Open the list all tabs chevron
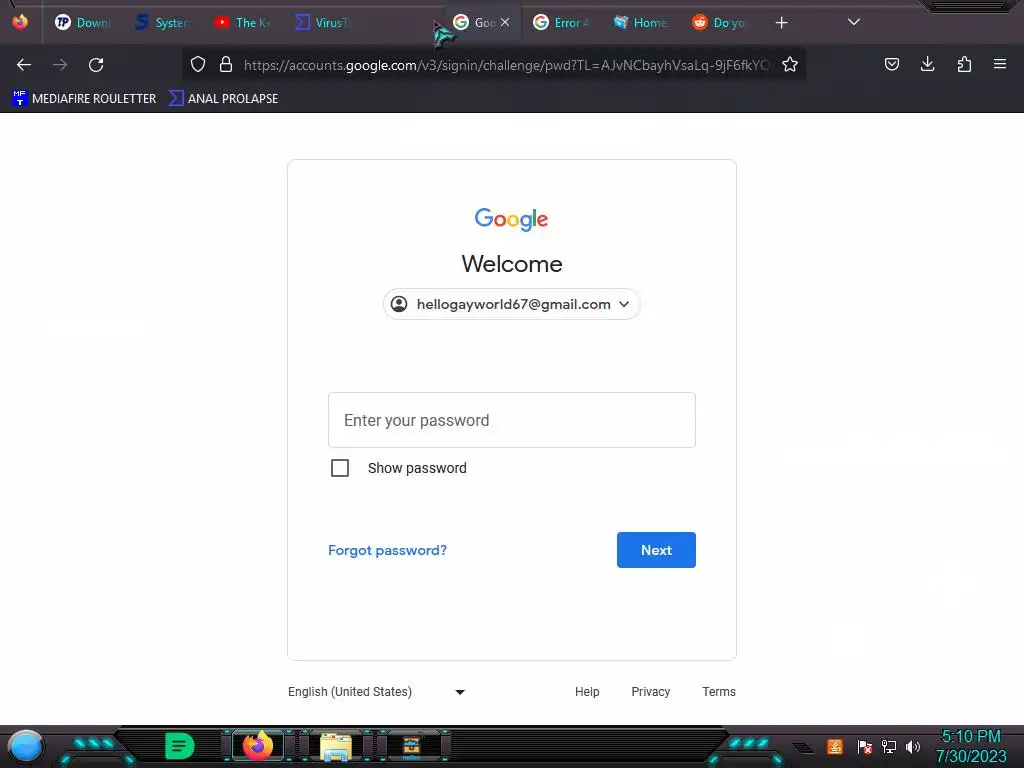The height and width of the screenshot is (768, 1024). point(853,22)
